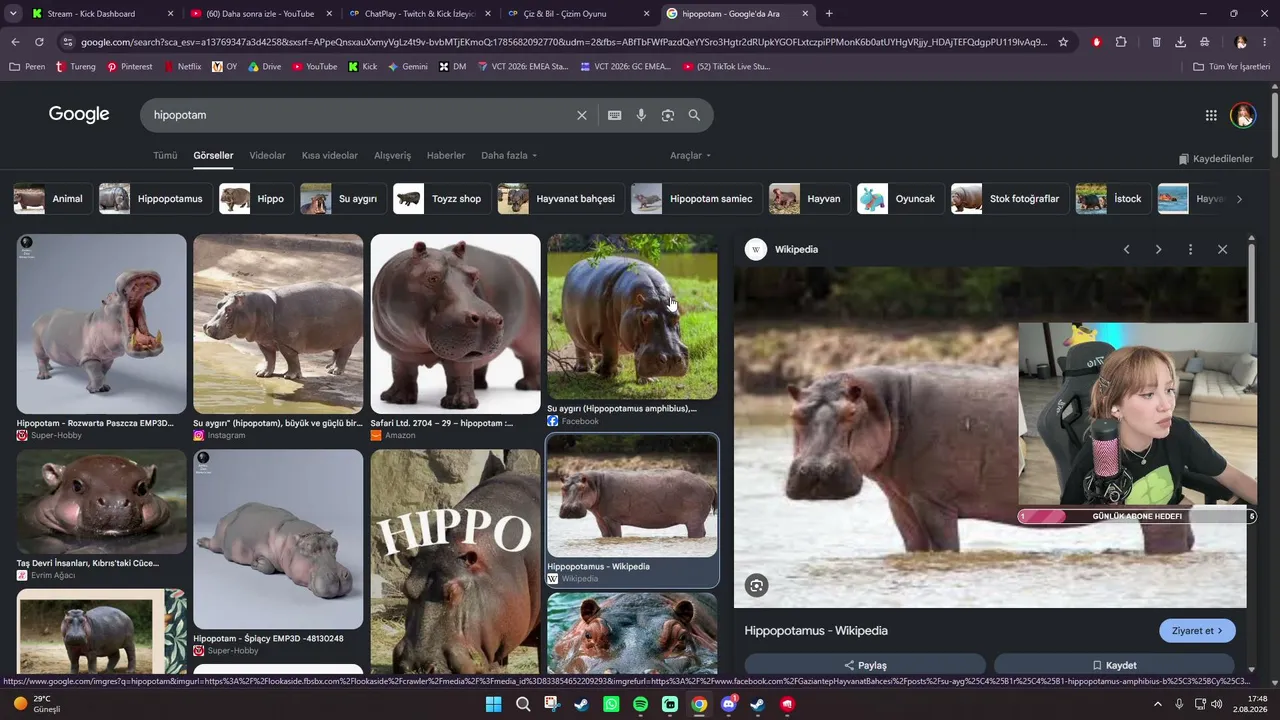Open the on-screen keyboard input tool
Viewport: 1280px width, 720px height.
coord(615,115)
